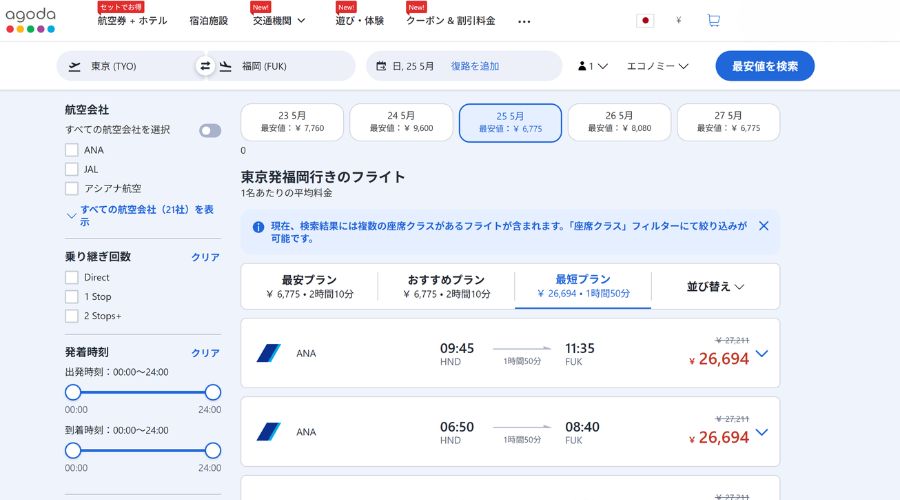Click the departure time slider left handle

click(73, 393)
